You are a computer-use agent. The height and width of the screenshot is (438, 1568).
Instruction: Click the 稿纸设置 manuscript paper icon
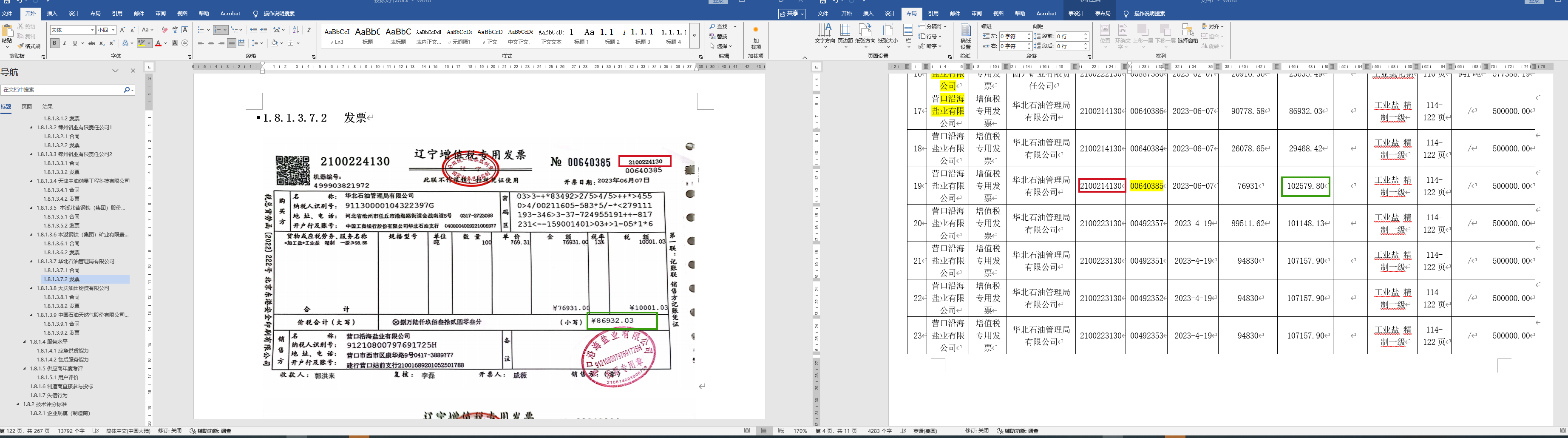(966, 36)
